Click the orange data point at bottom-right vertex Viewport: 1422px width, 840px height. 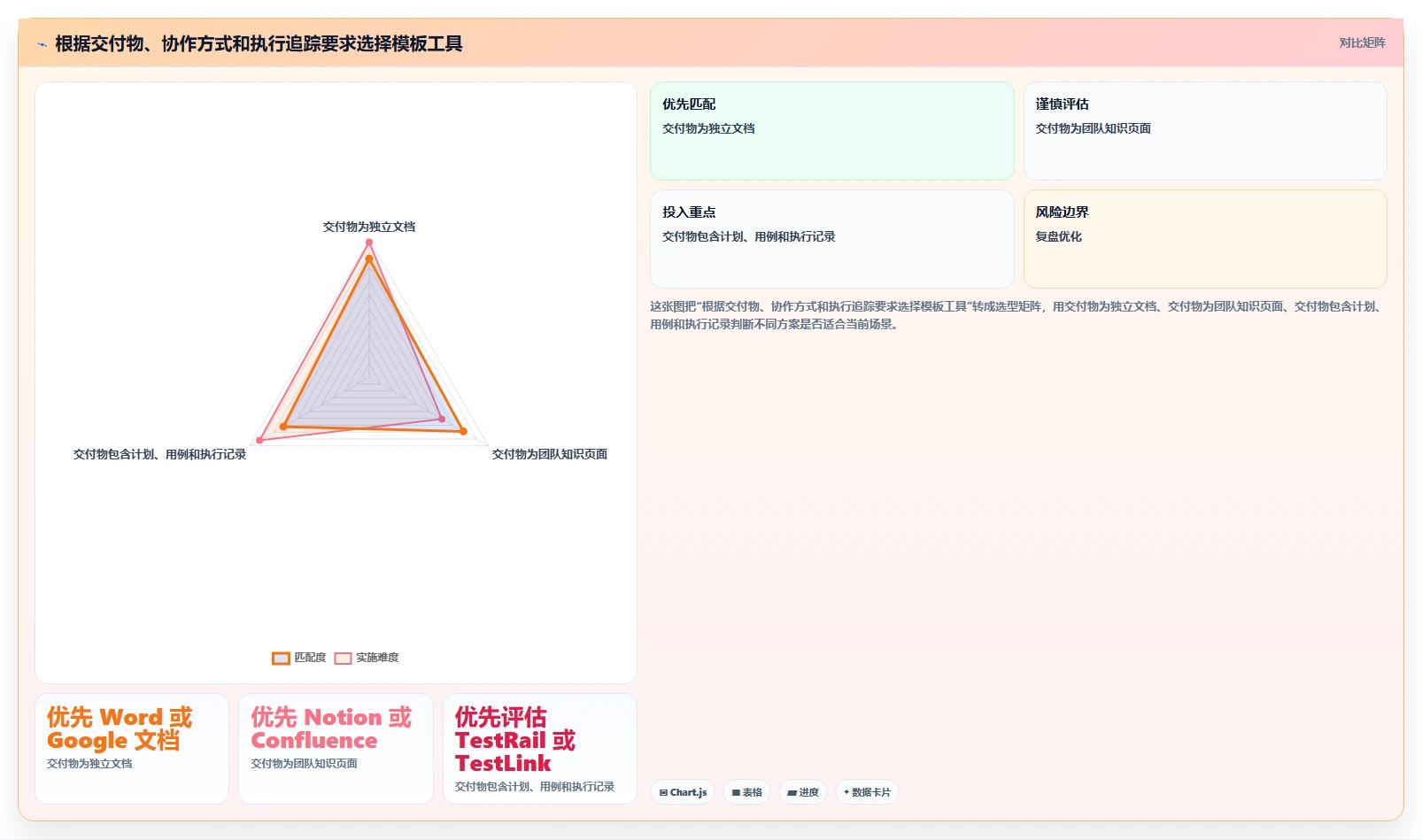[463, 431]
